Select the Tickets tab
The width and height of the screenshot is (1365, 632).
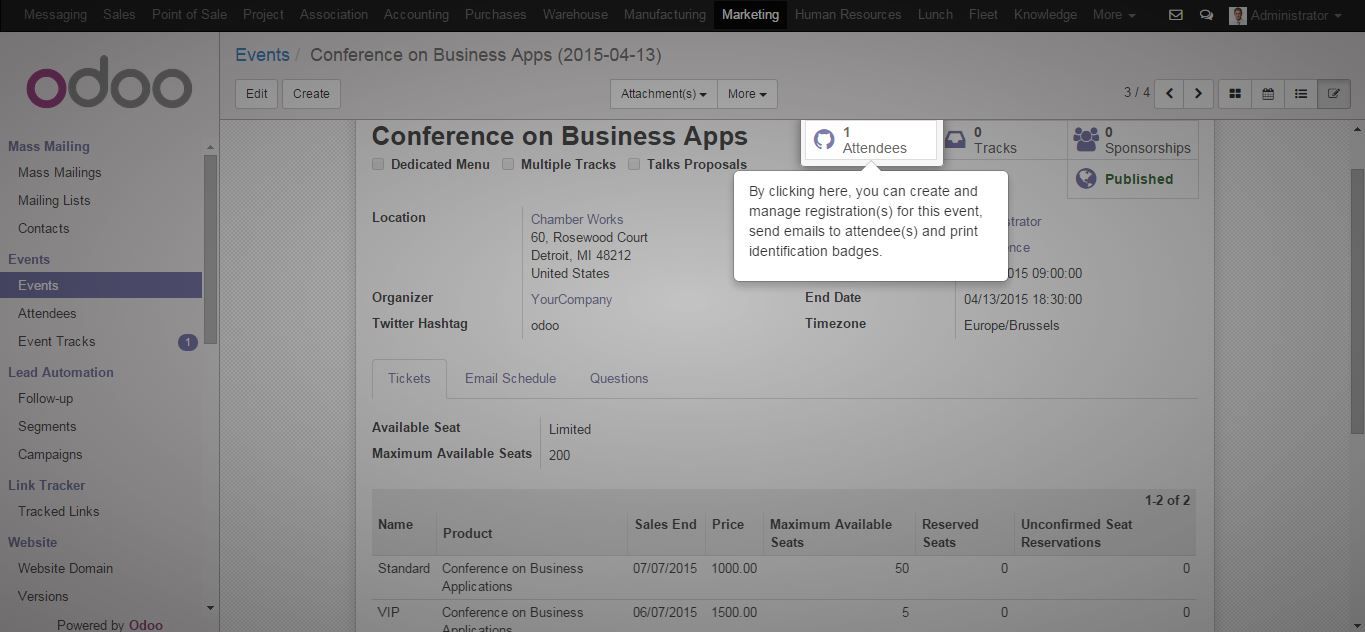click(409, 378)
